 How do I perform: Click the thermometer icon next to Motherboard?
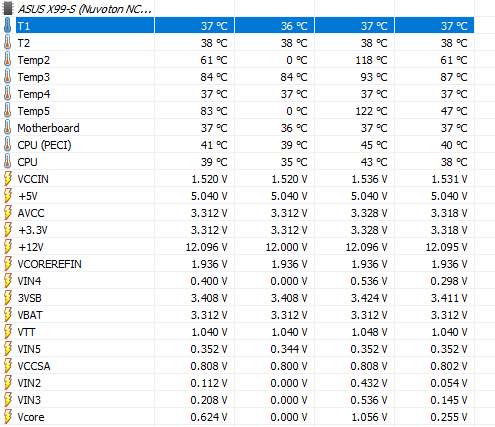point(7,128)
